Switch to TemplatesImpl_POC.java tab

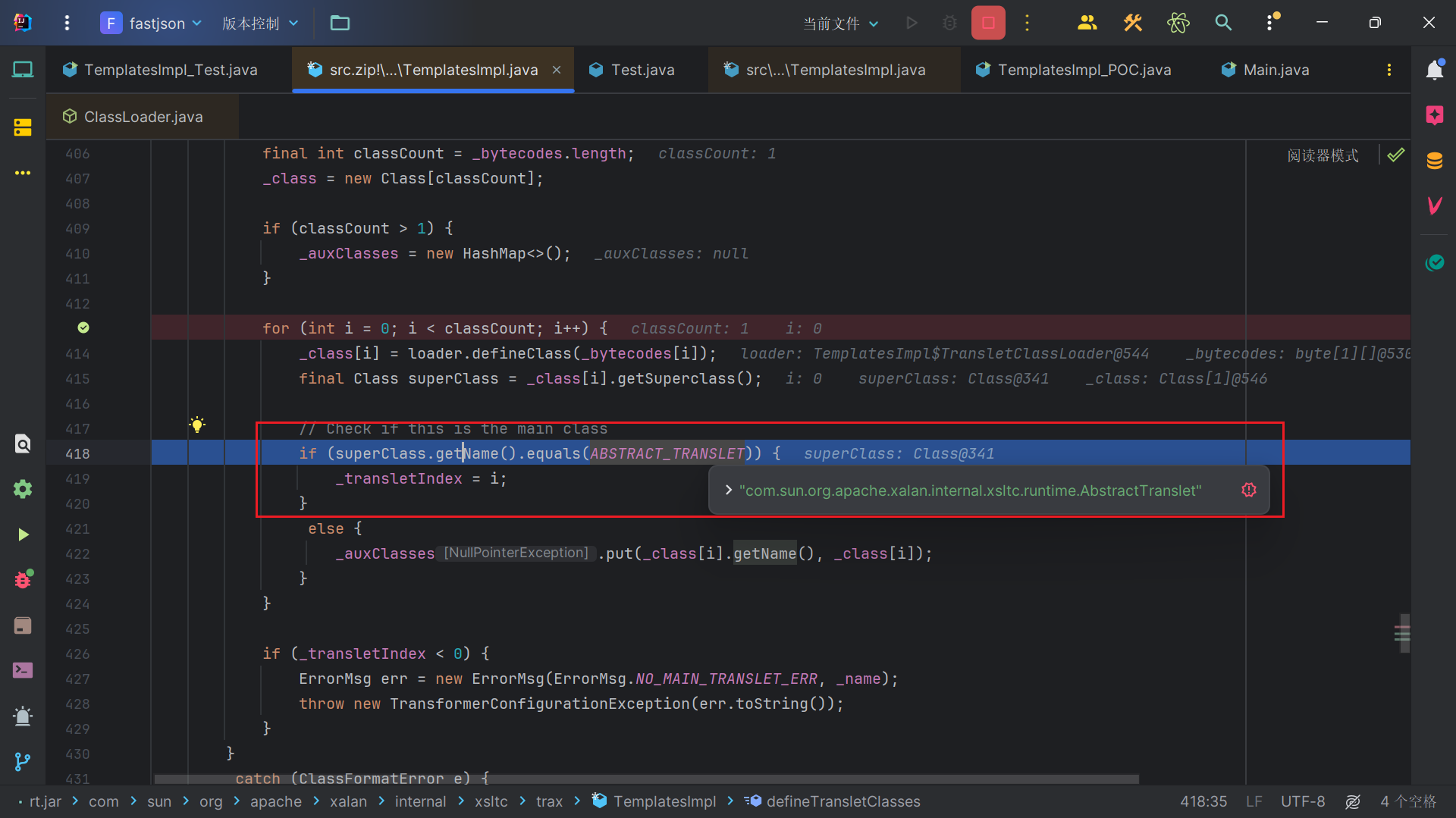(x=1073, y=70)
